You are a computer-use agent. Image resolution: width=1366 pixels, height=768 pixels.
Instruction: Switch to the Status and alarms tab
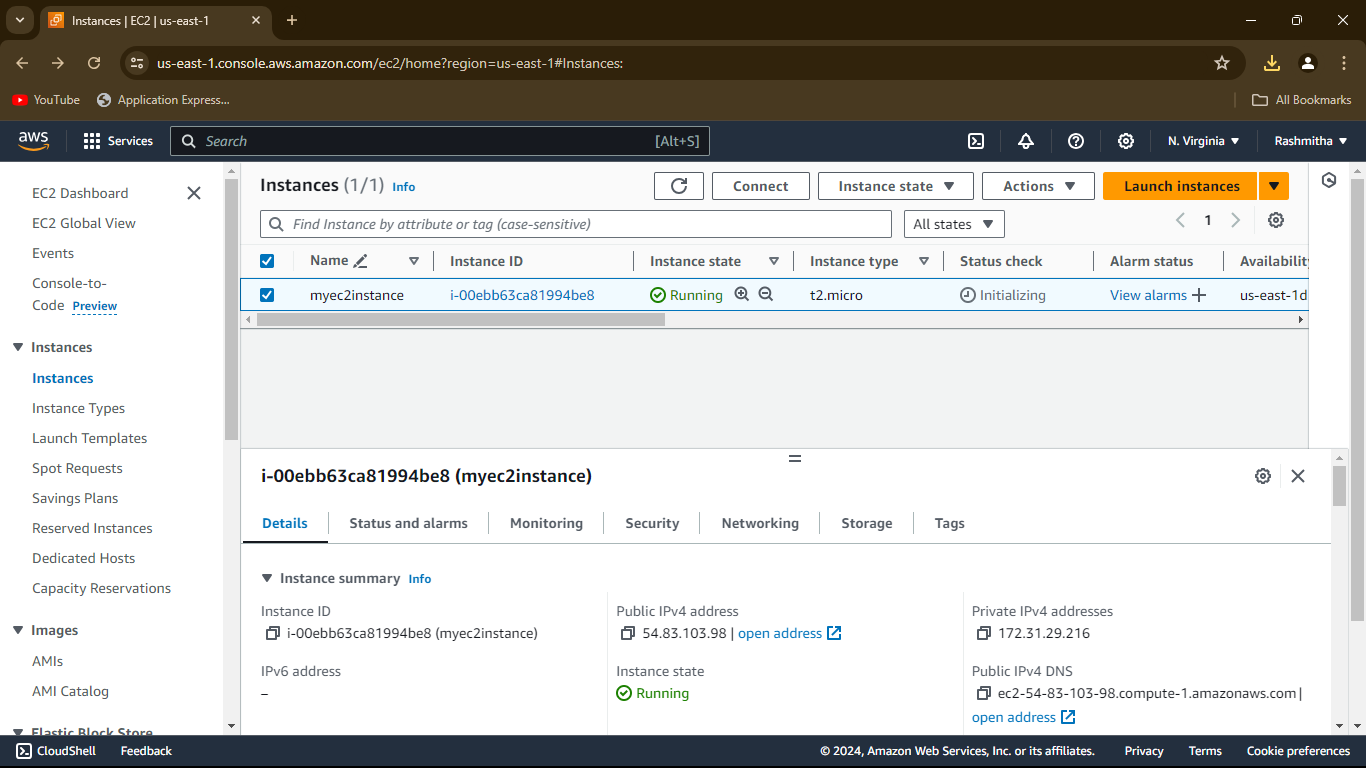click(408, 523)
